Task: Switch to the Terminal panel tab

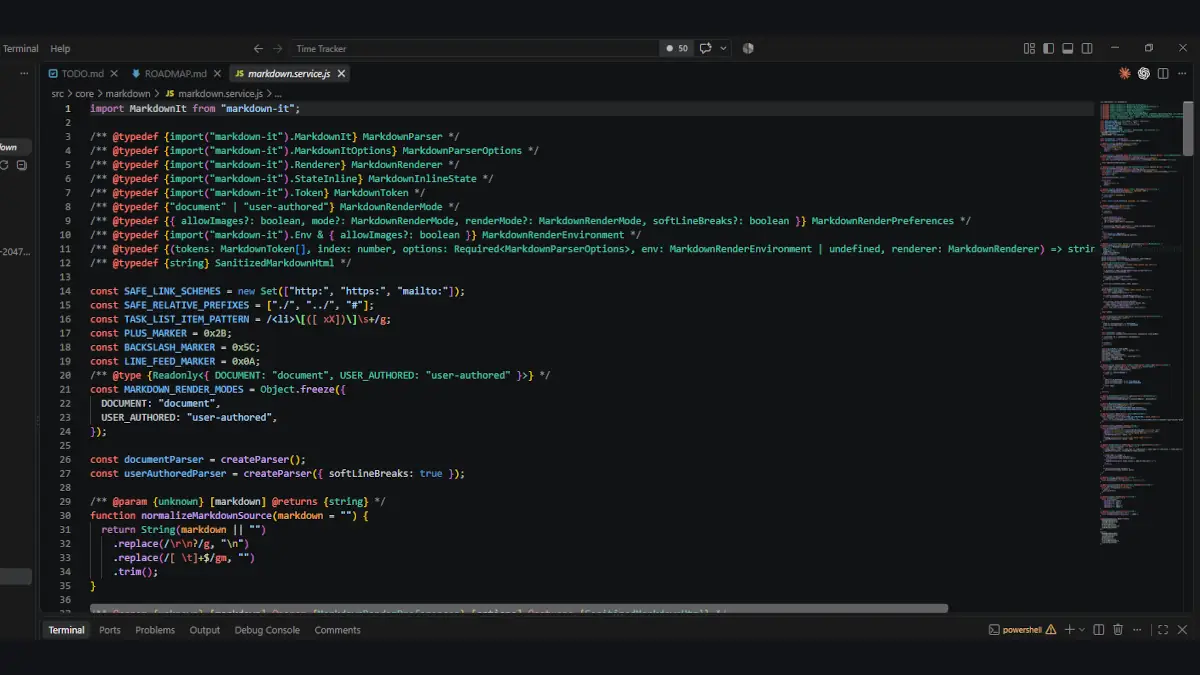Action: [x=66, y=630]
